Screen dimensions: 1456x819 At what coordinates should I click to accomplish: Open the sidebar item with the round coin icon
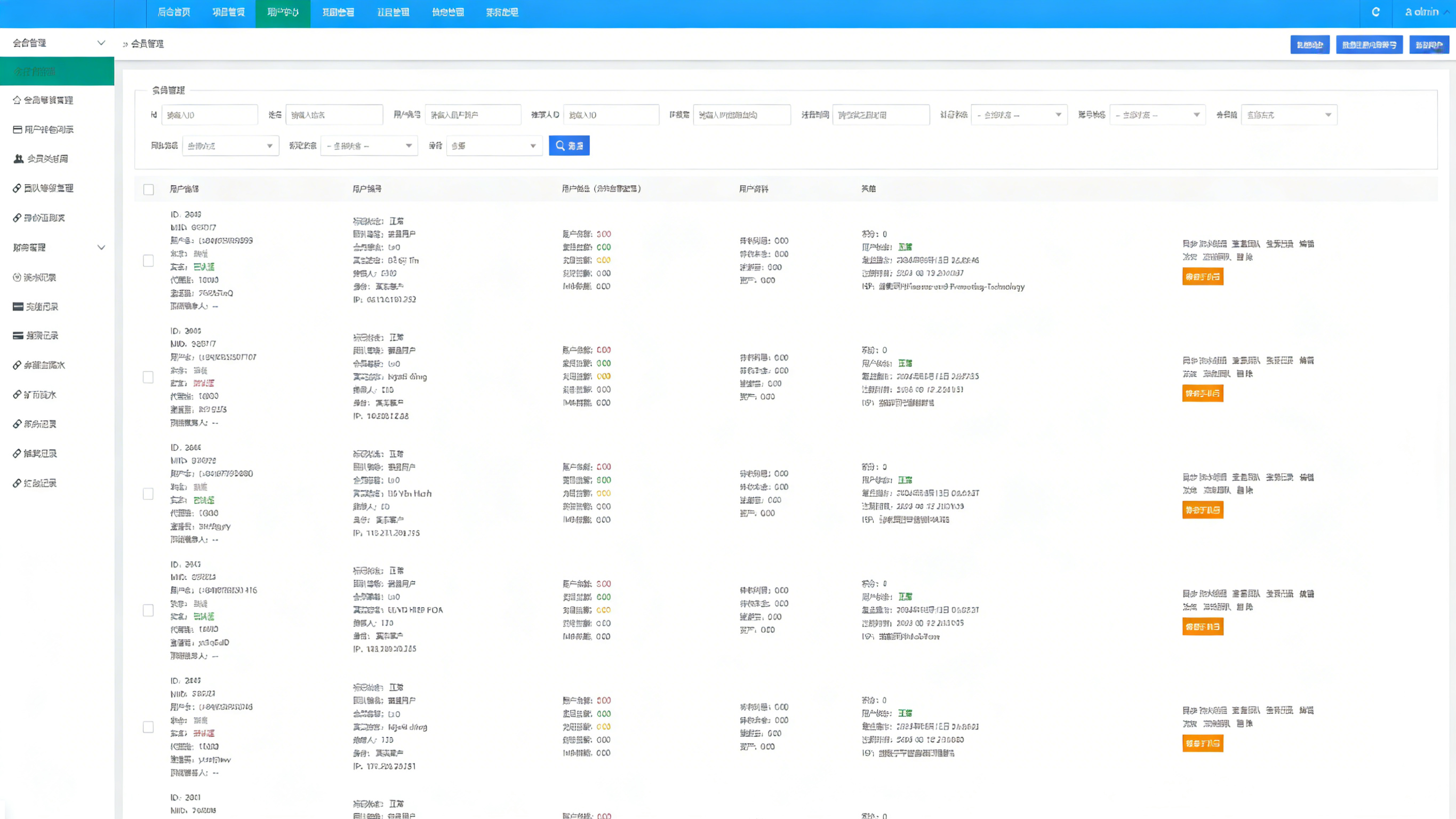[35, 277]
